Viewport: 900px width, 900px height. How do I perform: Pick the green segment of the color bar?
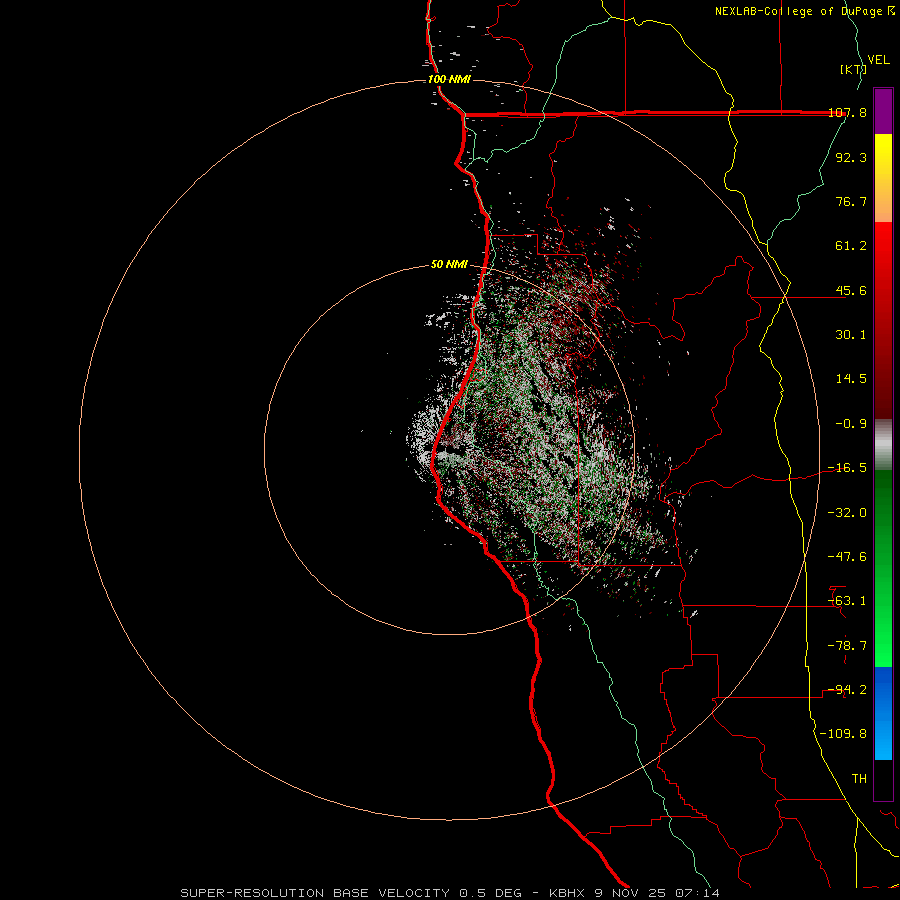[883, 568]
